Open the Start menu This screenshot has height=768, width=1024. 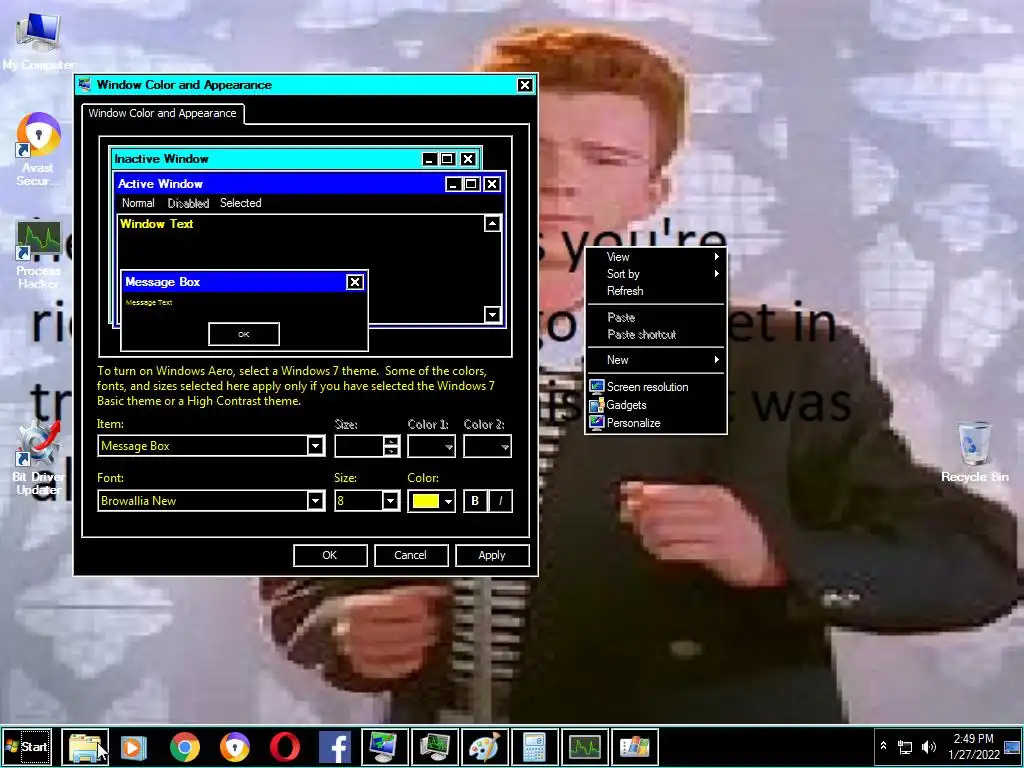27,746
